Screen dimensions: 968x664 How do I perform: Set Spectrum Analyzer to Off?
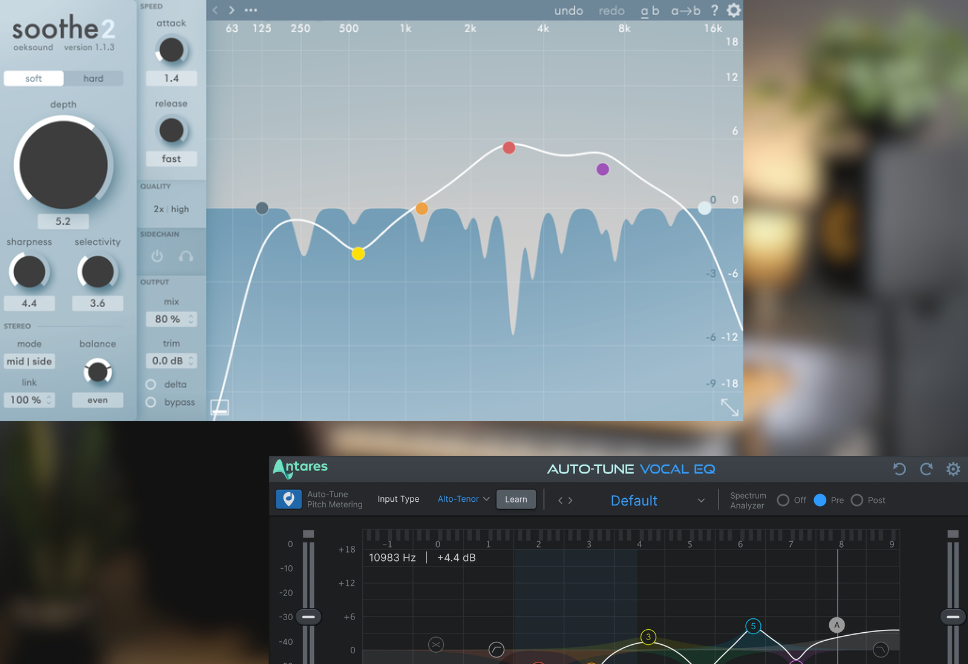tap(783, 500)
